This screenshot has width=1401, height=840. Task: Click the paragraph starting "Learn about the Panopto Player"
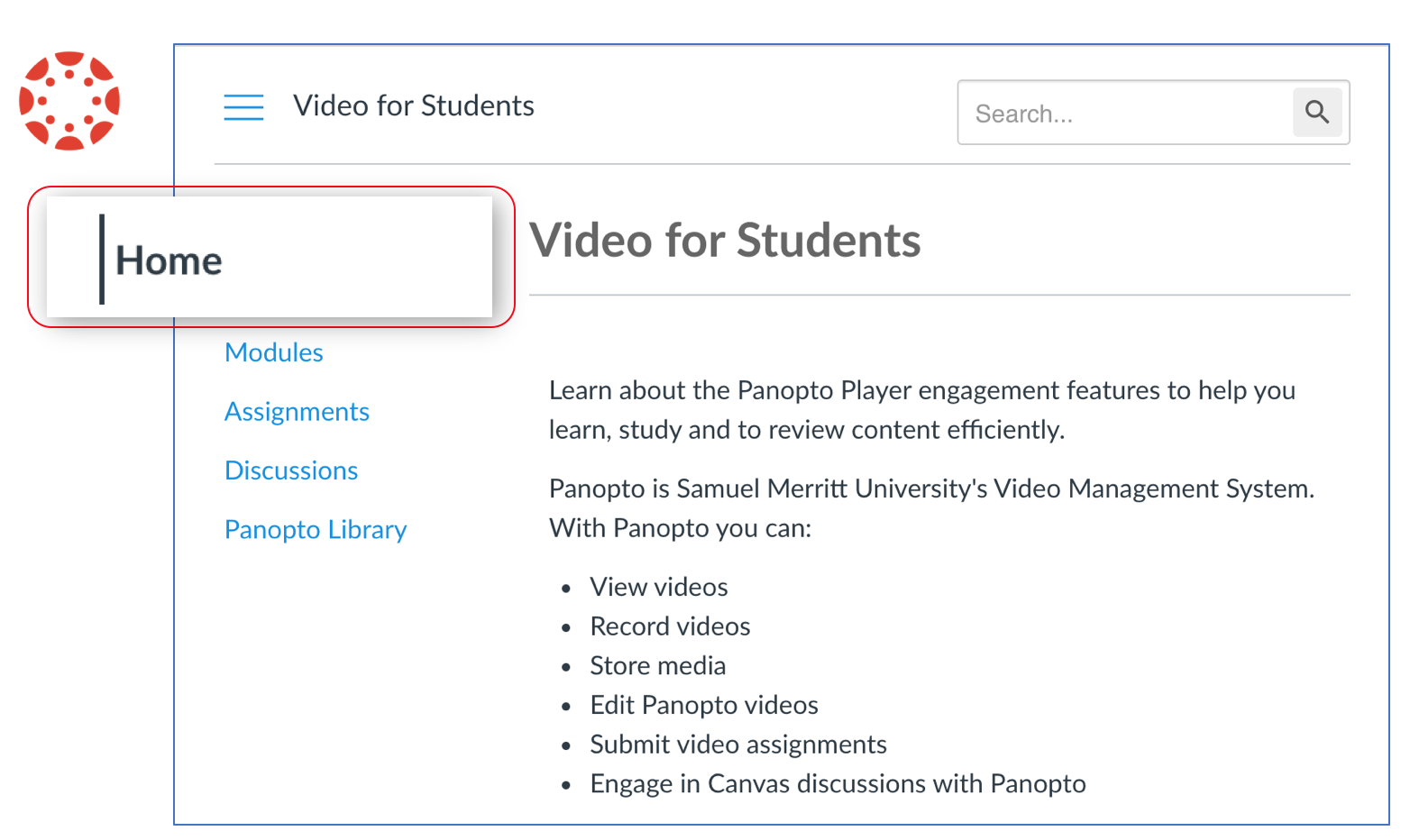point(922,410)
